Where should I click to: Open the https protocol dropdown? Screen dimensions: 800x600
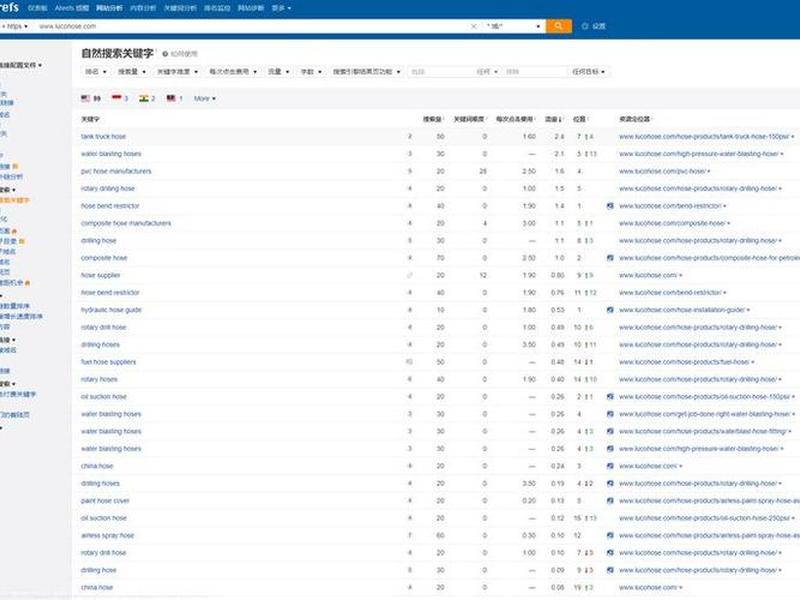tap(16, 26)
